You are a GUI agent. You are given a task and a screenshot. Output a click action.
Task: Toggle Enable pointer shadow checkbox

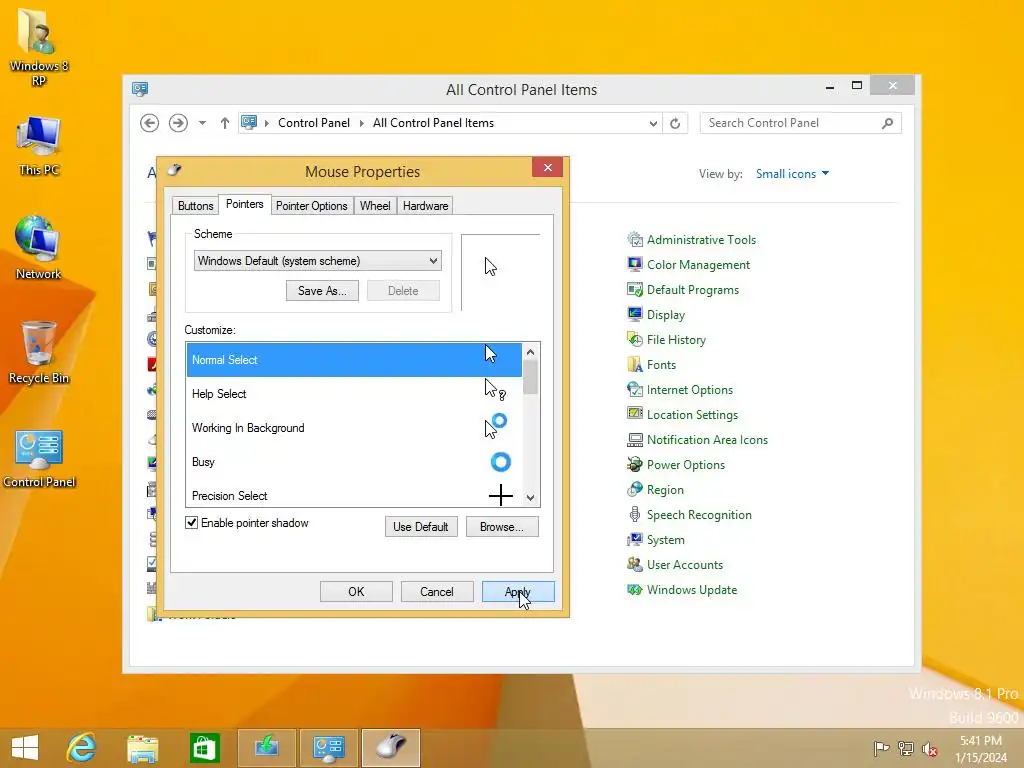point(191,522)
